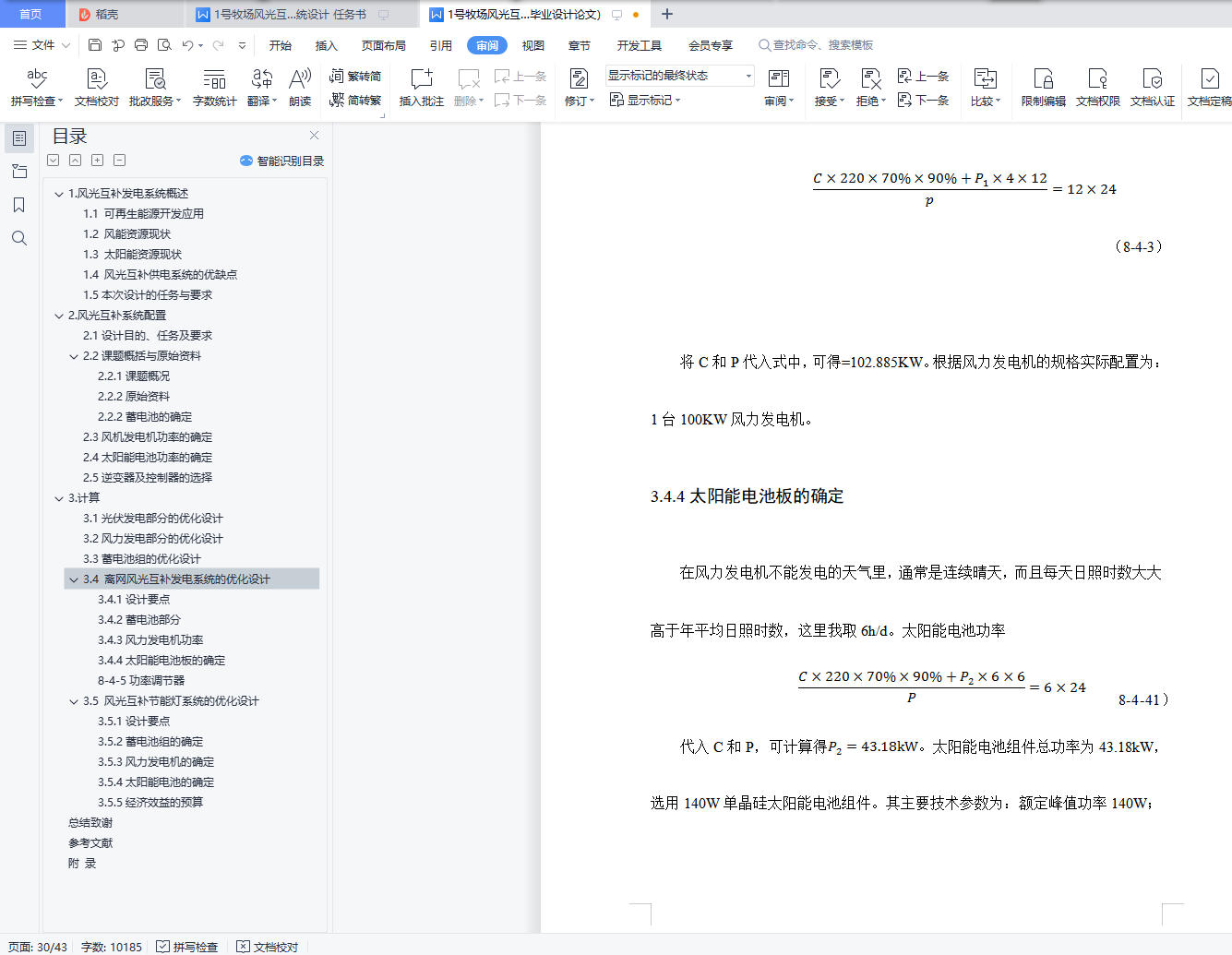Insert a comment (插入批注)
Image resolution: width=1232 pixels, height=955 pixels.
(421, 88)
